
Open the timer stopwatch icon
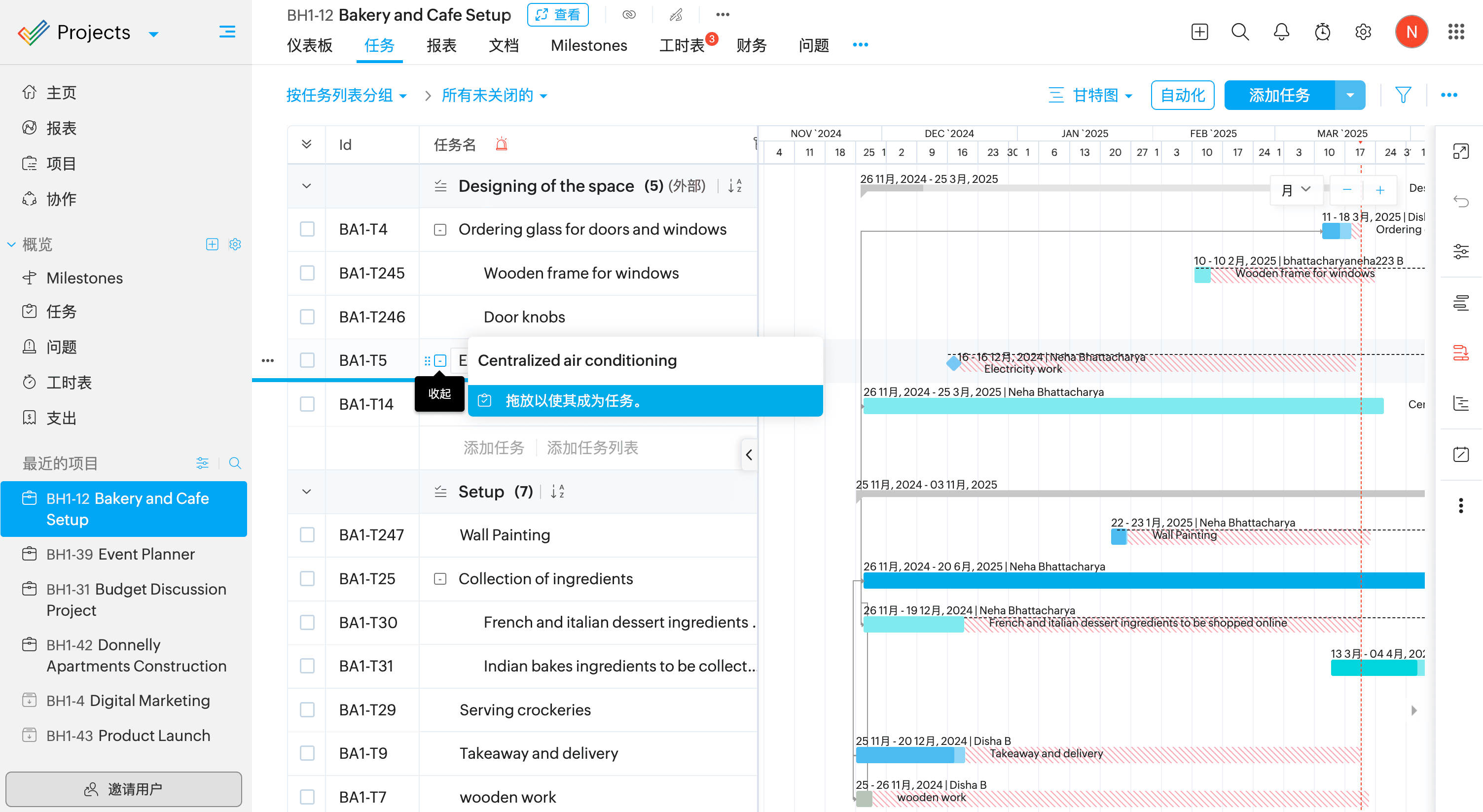pyautogui.click(x=1322, y=32)
